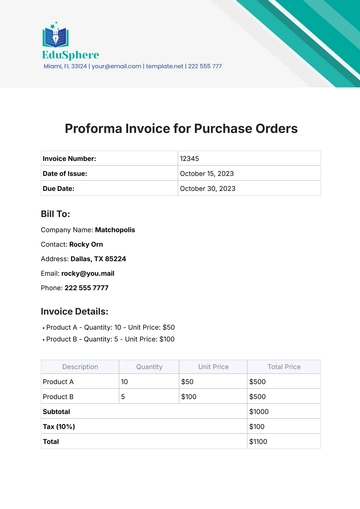Click the Proforma Invoice for Purchase Orders title
The height and width of the screenshot is (509, 360).
pyautogui.click(x=181, y=128)
